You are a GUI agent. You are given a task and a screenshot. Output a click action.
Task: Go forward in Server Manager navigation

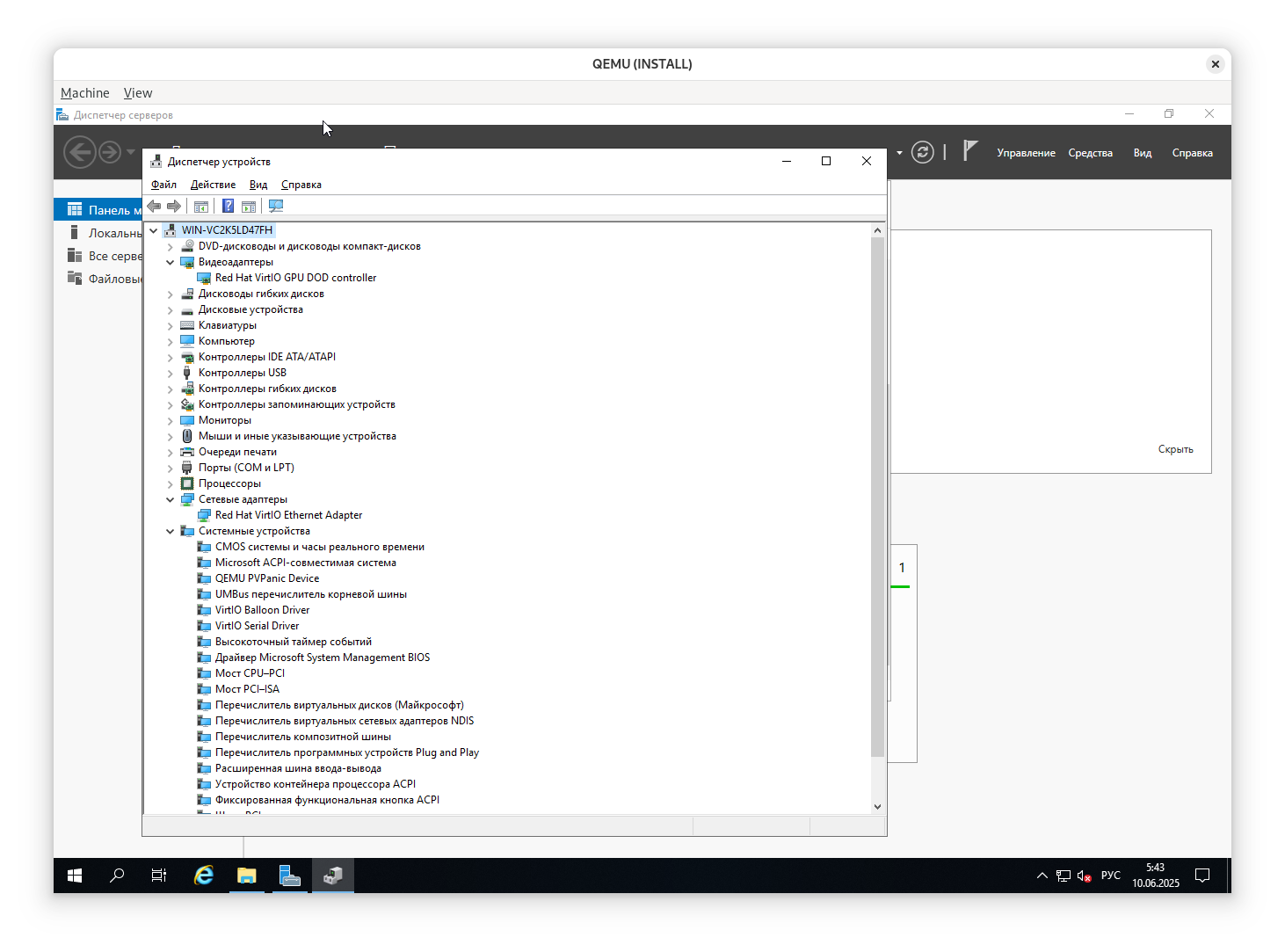pos(109,152)
